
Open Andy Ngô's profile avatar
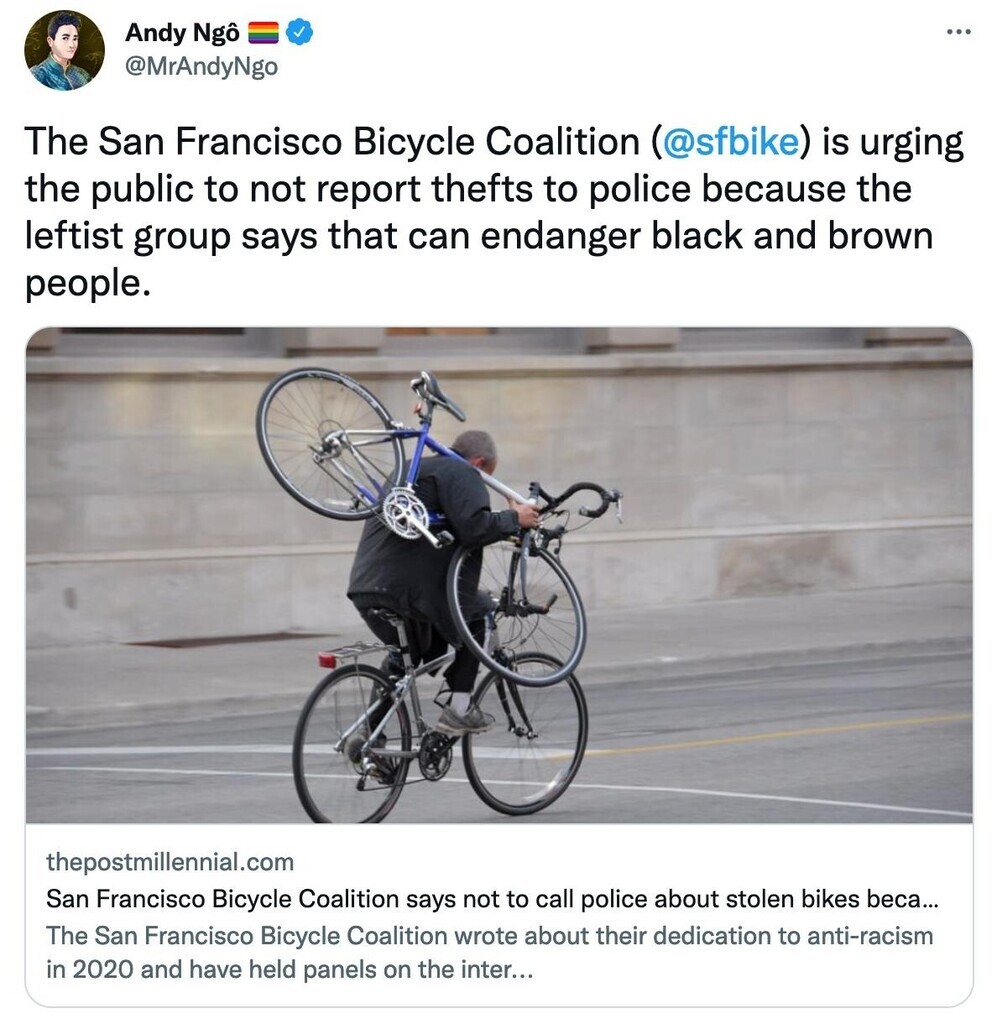tap(64, 50)
